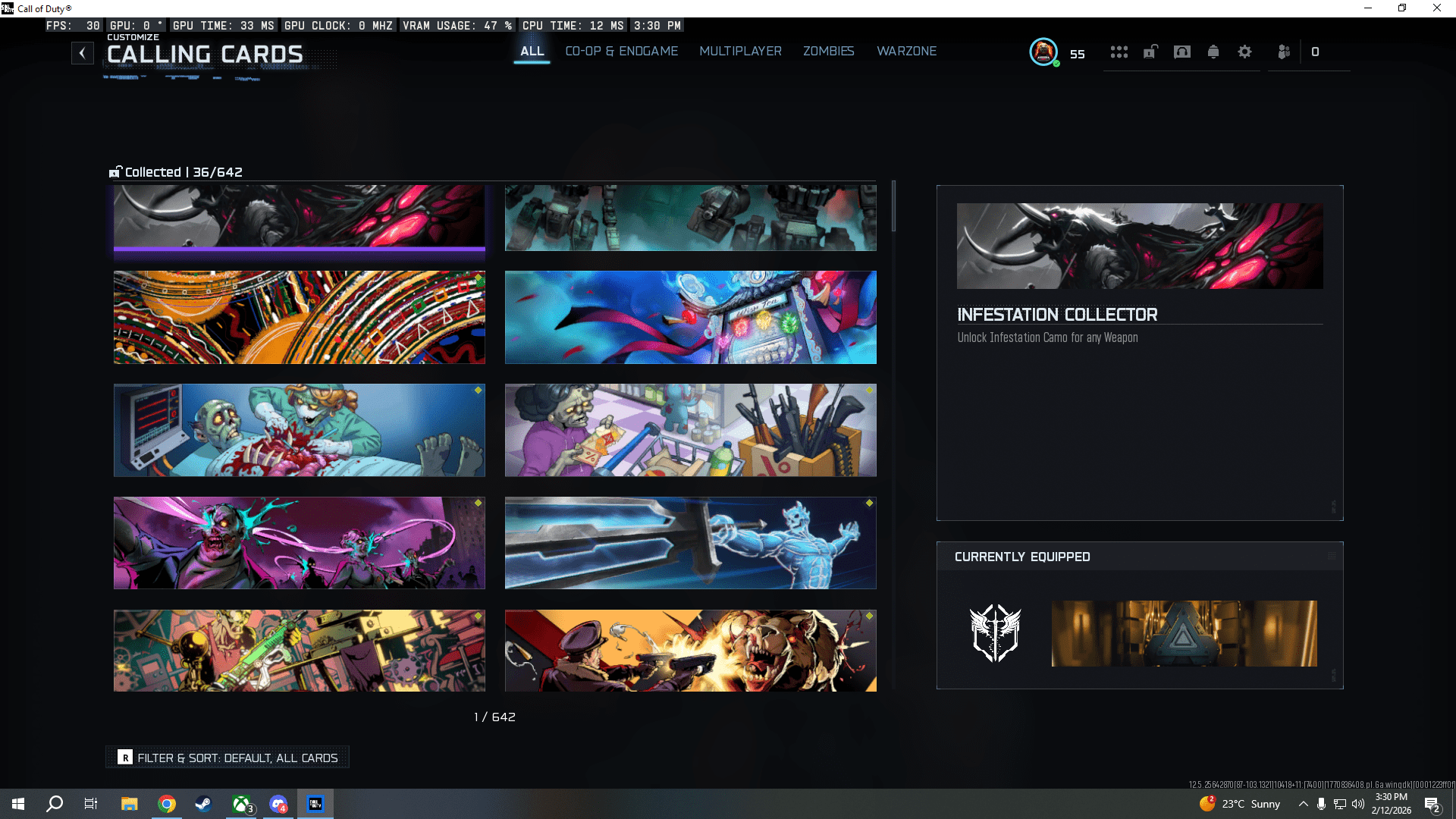Open Filter & Sort: Default, All Cards
Screen dimensions: 1456x819
coord(227,758)
